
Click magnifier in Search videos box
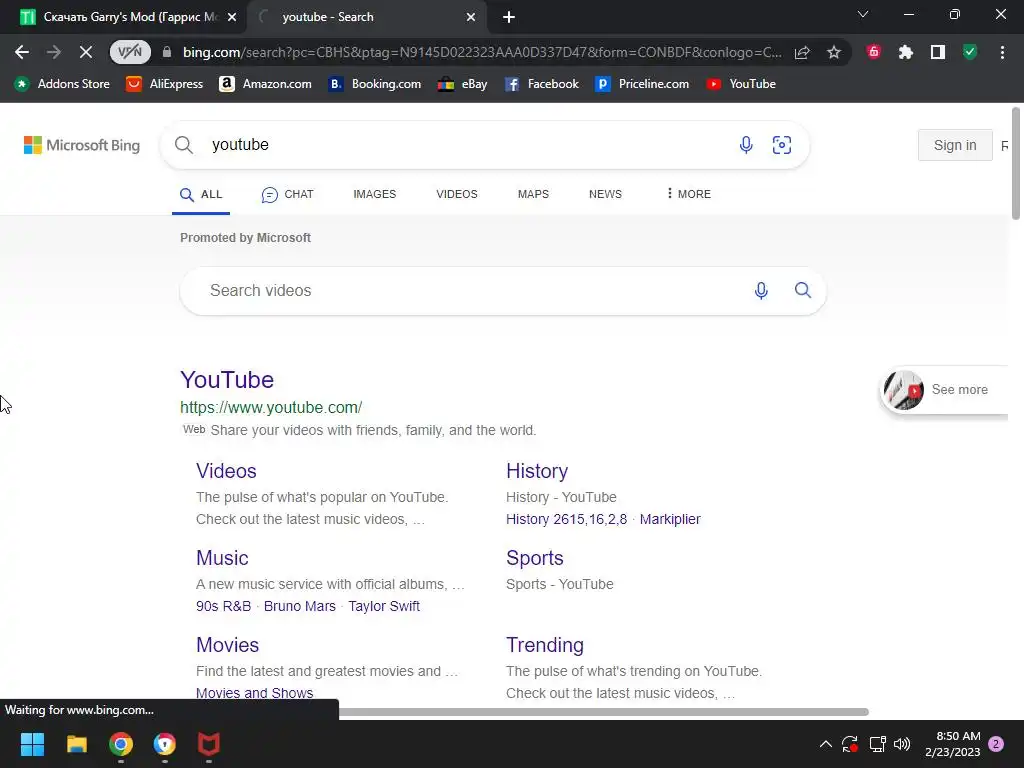click(x=803, y=291)
